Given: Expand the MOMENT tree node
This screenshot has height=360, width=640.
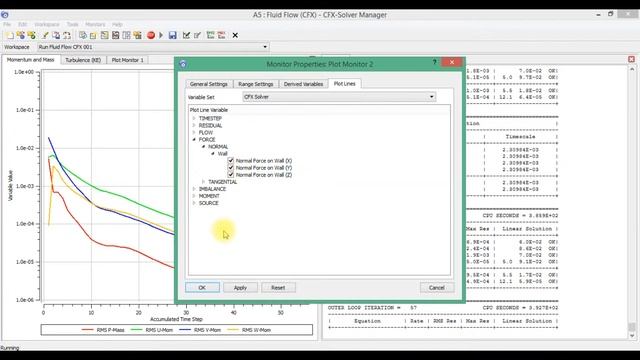Looking at the screenshot, I should tap(194, 196).
